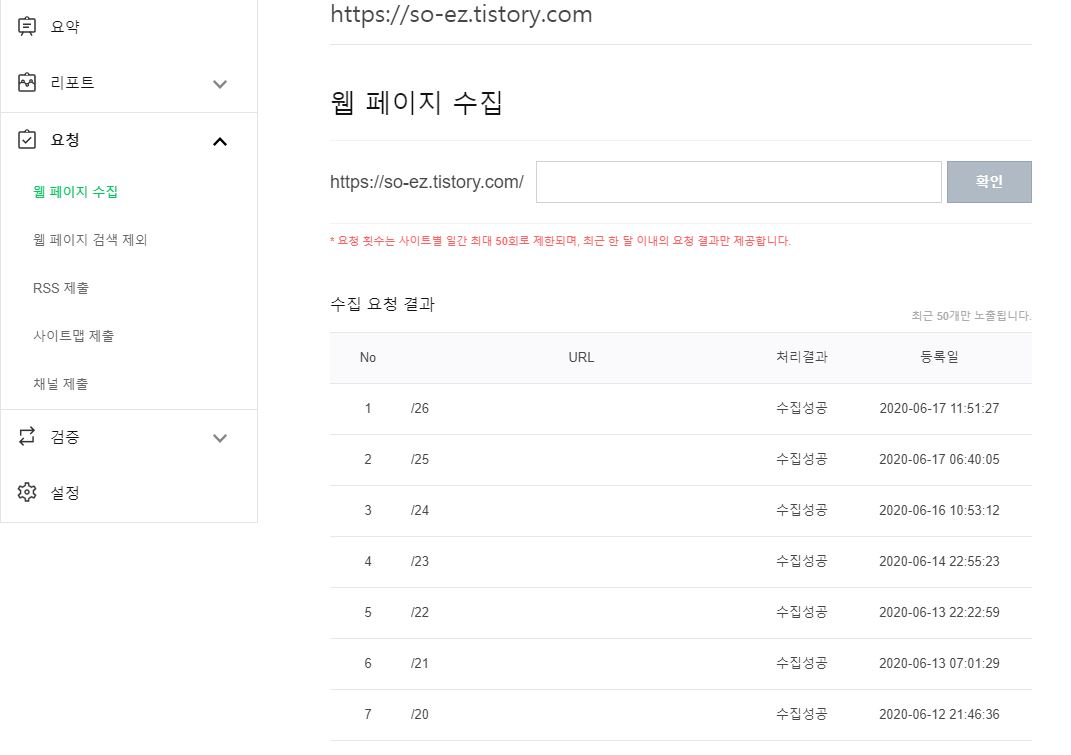Screen dimensions: 1071x755
Task: Click the 리포트 report chart icon
Action: [x=27, y=83]
